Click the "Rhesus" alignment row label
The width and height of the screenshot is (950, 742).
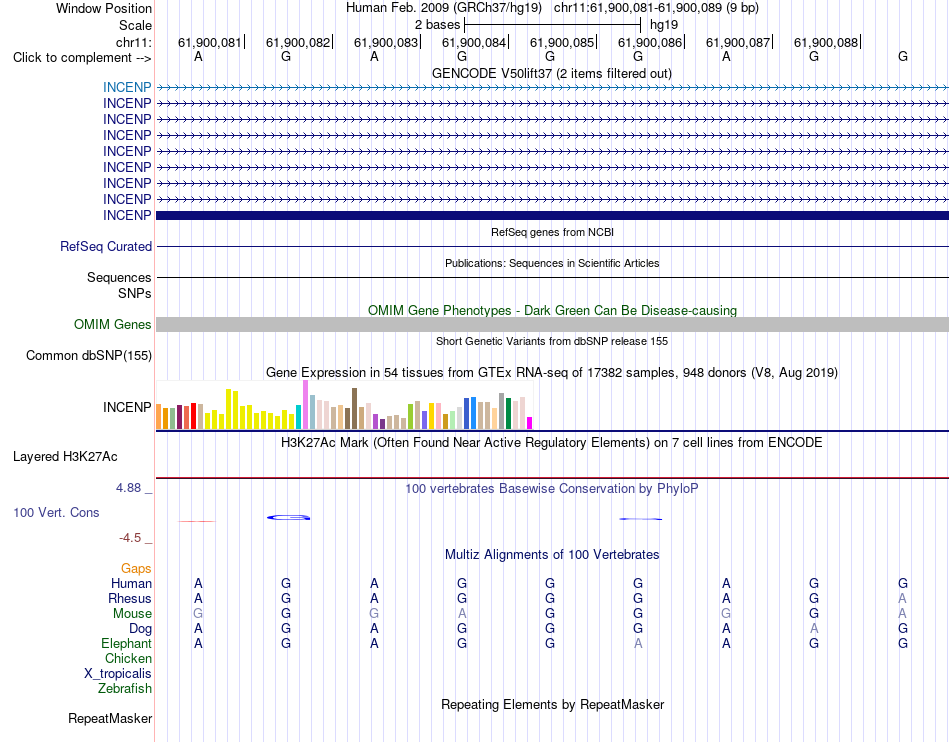tap(130, 598)
